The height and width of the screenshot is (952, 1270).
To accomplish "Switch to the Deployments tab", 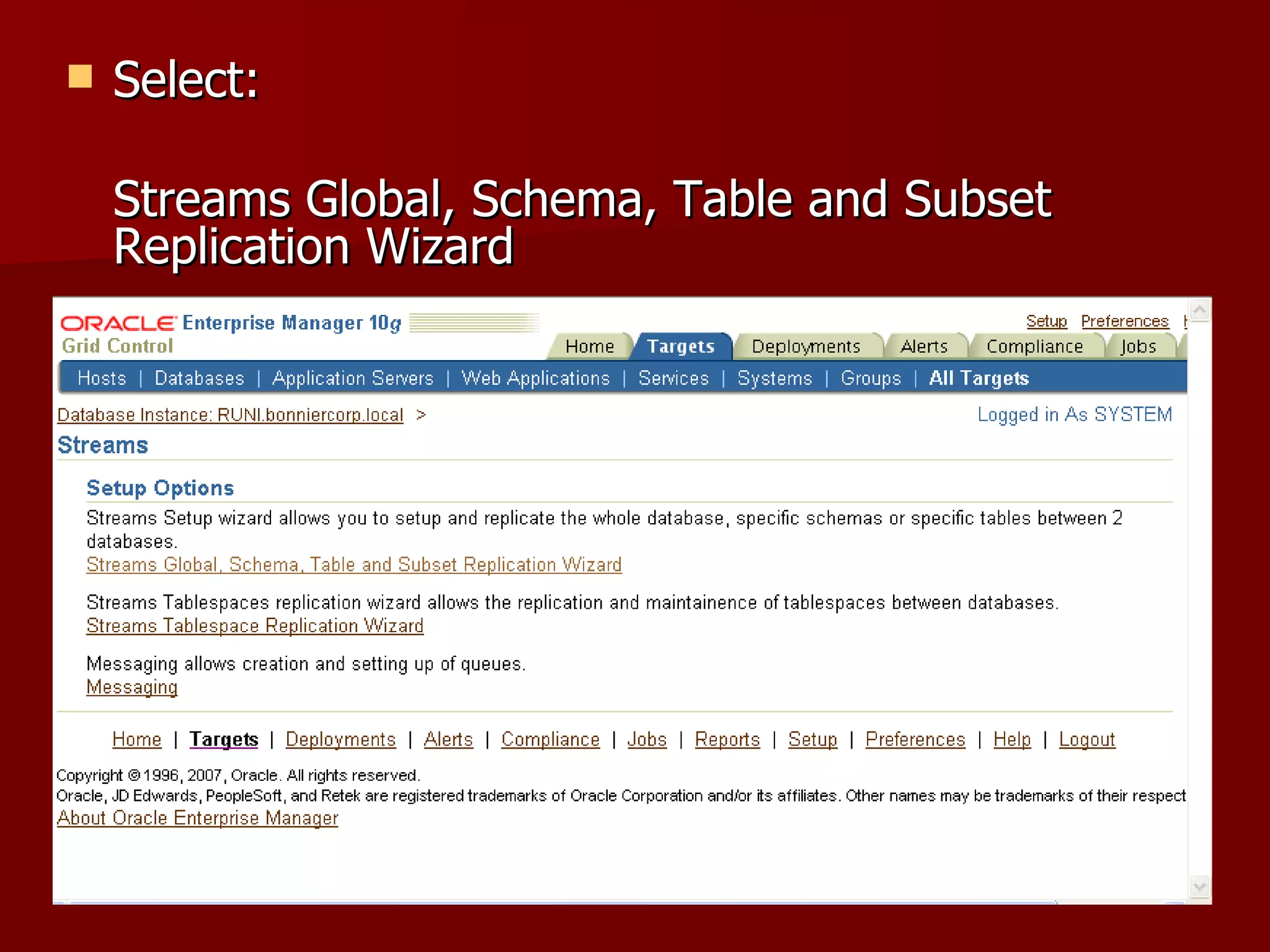I will coord(806,346).
